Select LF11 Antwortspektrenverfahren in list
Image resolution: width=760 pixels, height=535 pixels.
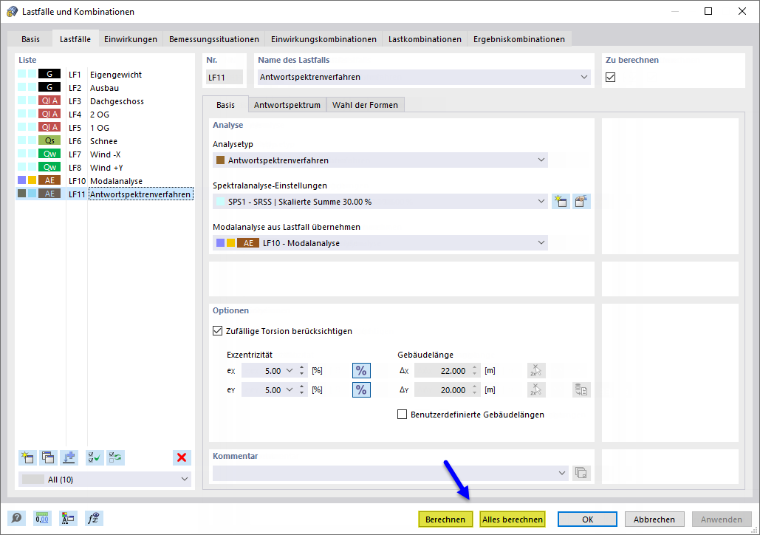(x=105, y=194)
